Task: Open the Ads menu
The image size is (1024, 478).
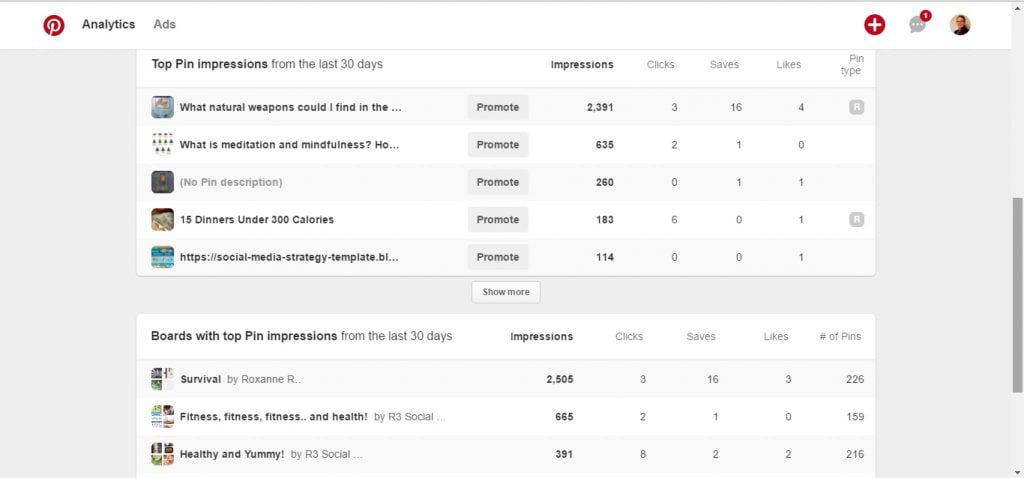Action: pos(165,24)
